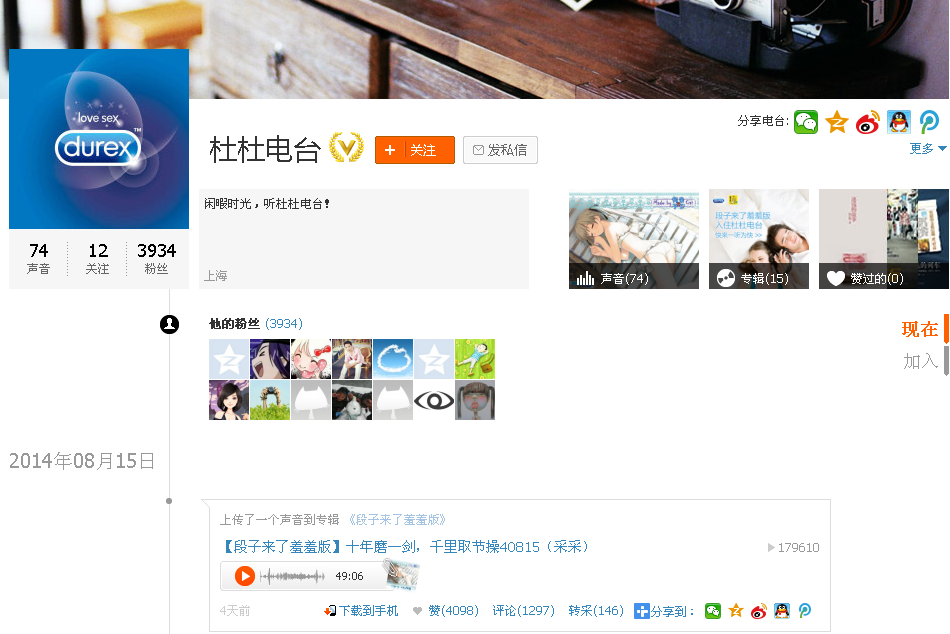Open the fan avatar of short-haired woman illustration
Screen dimensions: 950x634
229,400
